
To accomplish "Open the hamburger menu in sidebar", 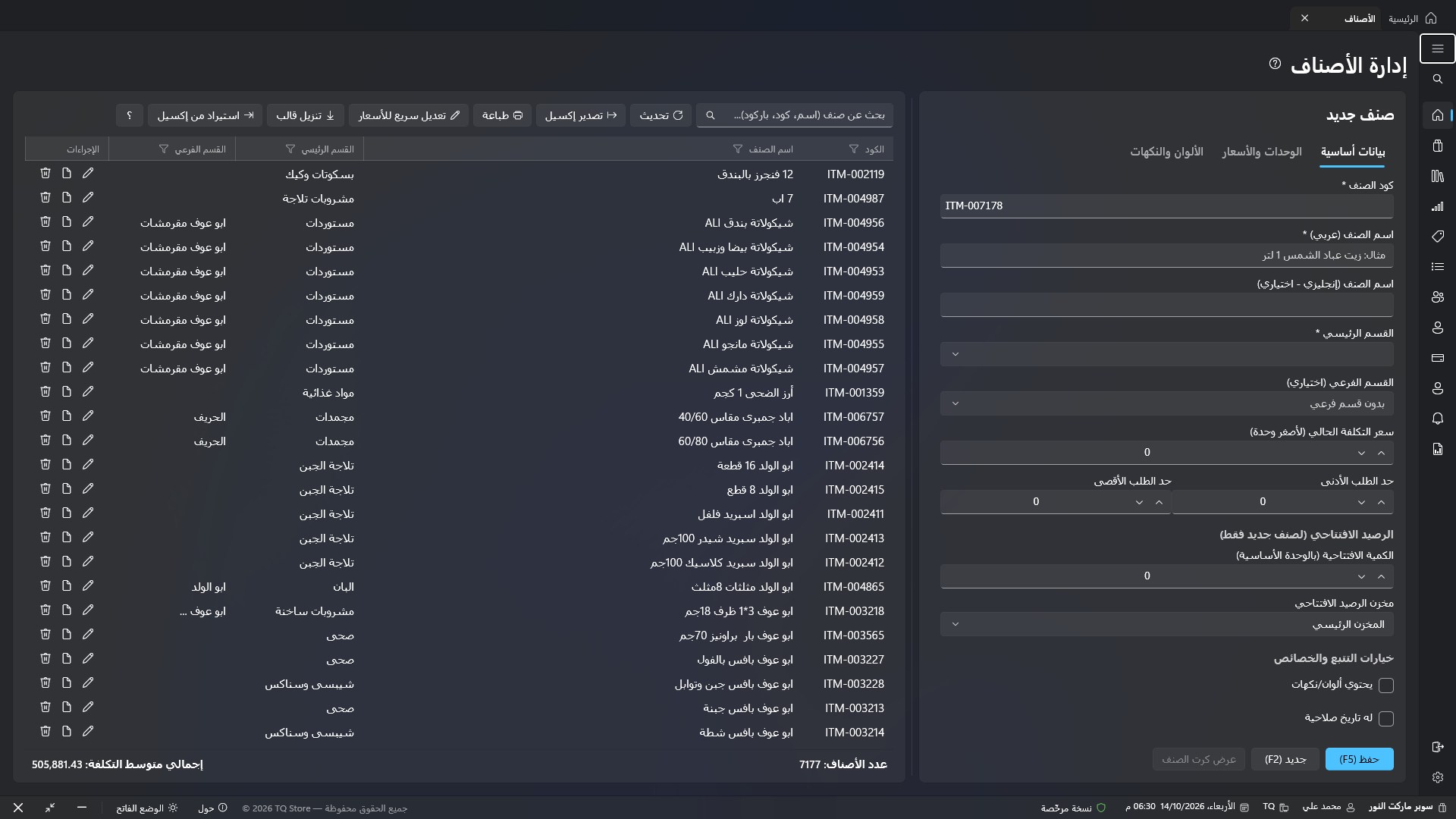I will 1437,49.
